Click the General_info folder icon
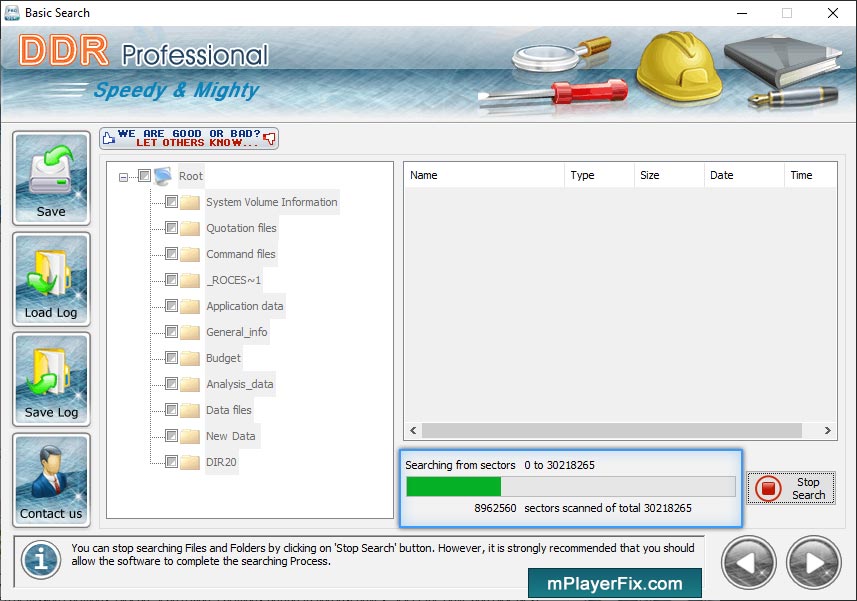This screenshot has width=857, height=601. pos(190,332)
